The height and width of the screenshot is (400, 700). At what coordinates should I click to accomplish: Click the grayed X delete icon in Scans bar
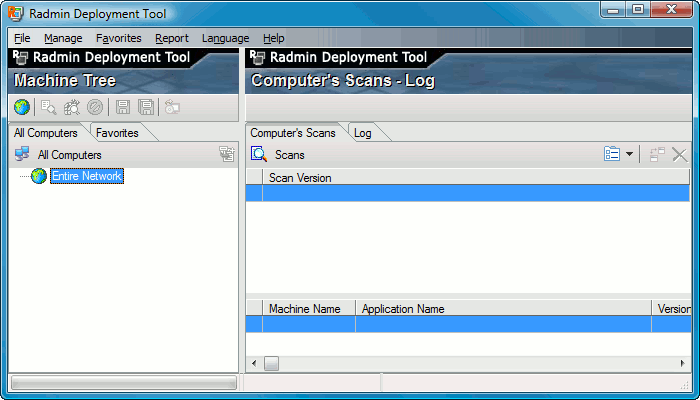click(x=679, y=155)
